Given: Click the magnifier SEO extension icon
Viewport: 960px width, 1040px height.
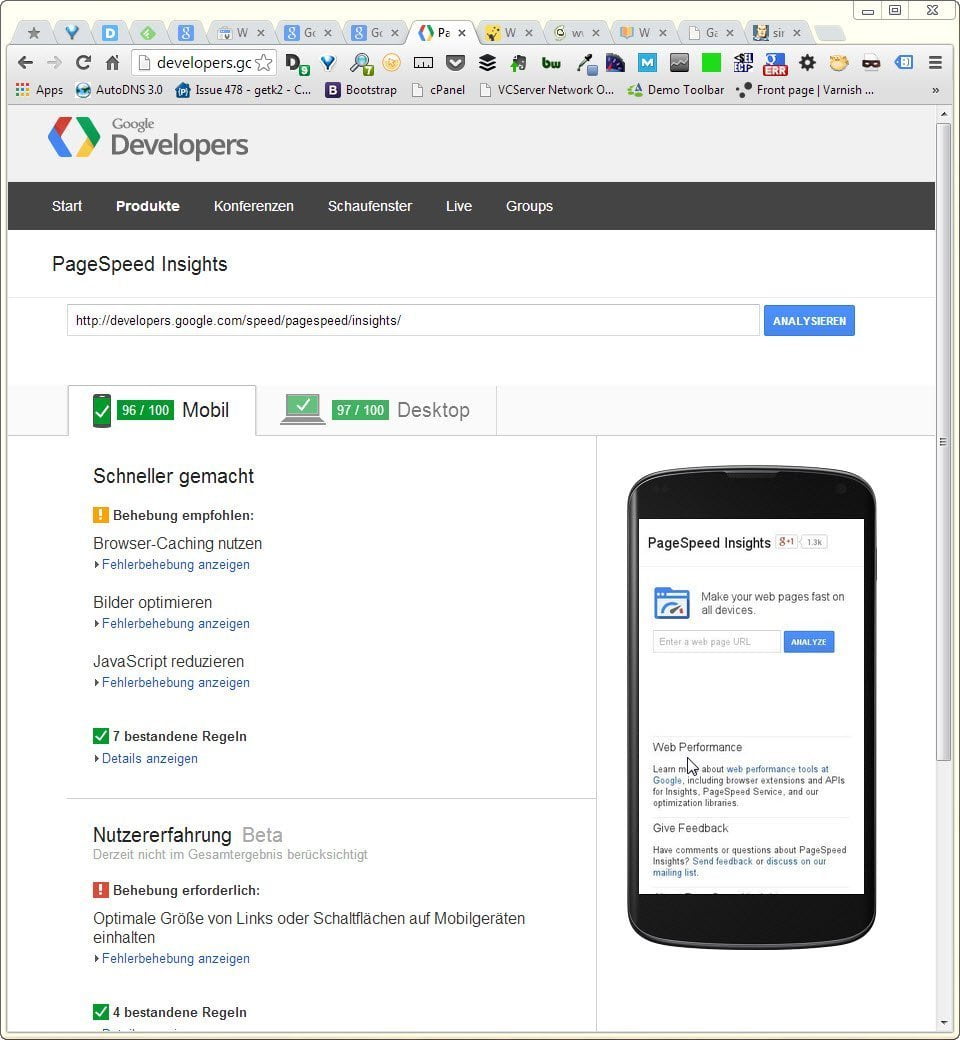Looking at the screenshot, I should pyautogui.click(x=362, y=63).
